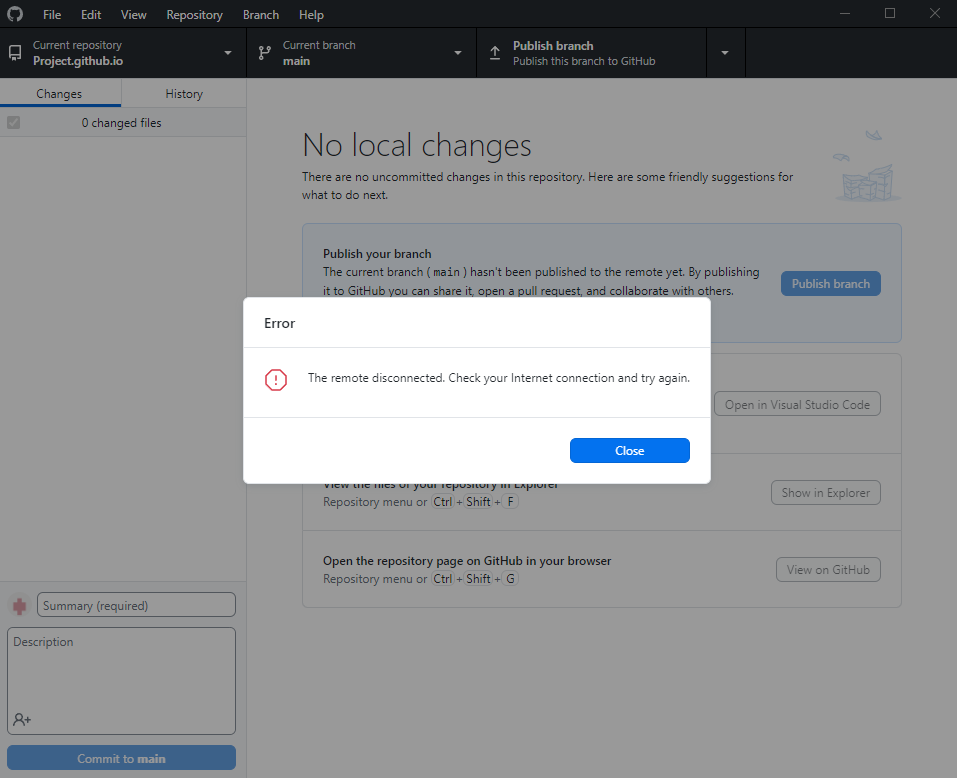Screen dimensions: 957x778
Task: Click the repository book icon in toolbar
Action: (x=14, y=52)
